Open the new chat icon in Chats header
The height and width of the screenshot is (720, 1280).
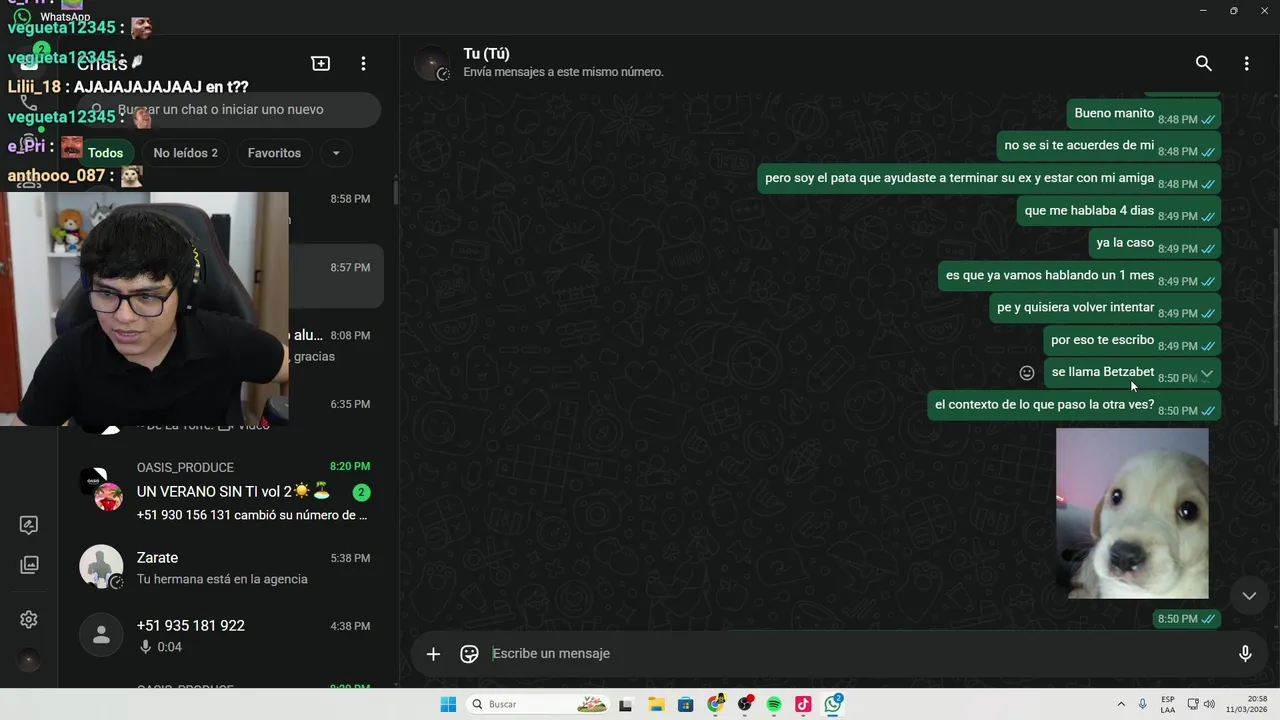click(321, 63)
